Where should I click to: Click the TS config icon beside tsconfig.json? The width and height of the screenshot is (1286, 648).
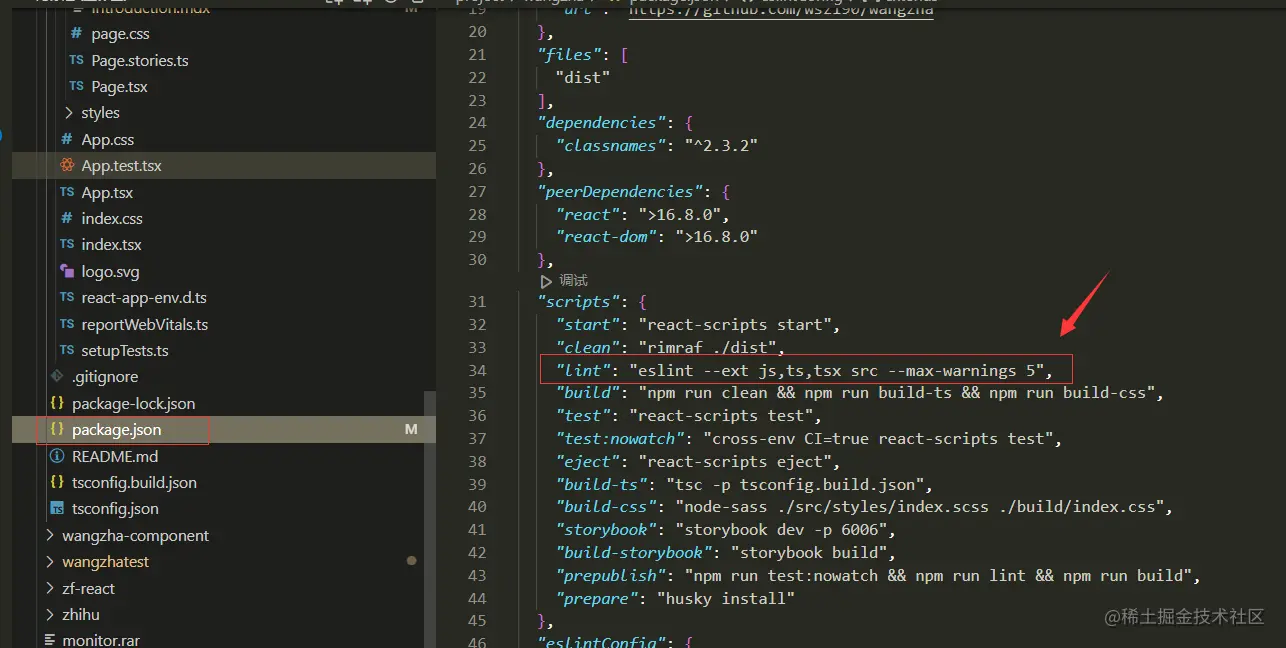(57, 508)
